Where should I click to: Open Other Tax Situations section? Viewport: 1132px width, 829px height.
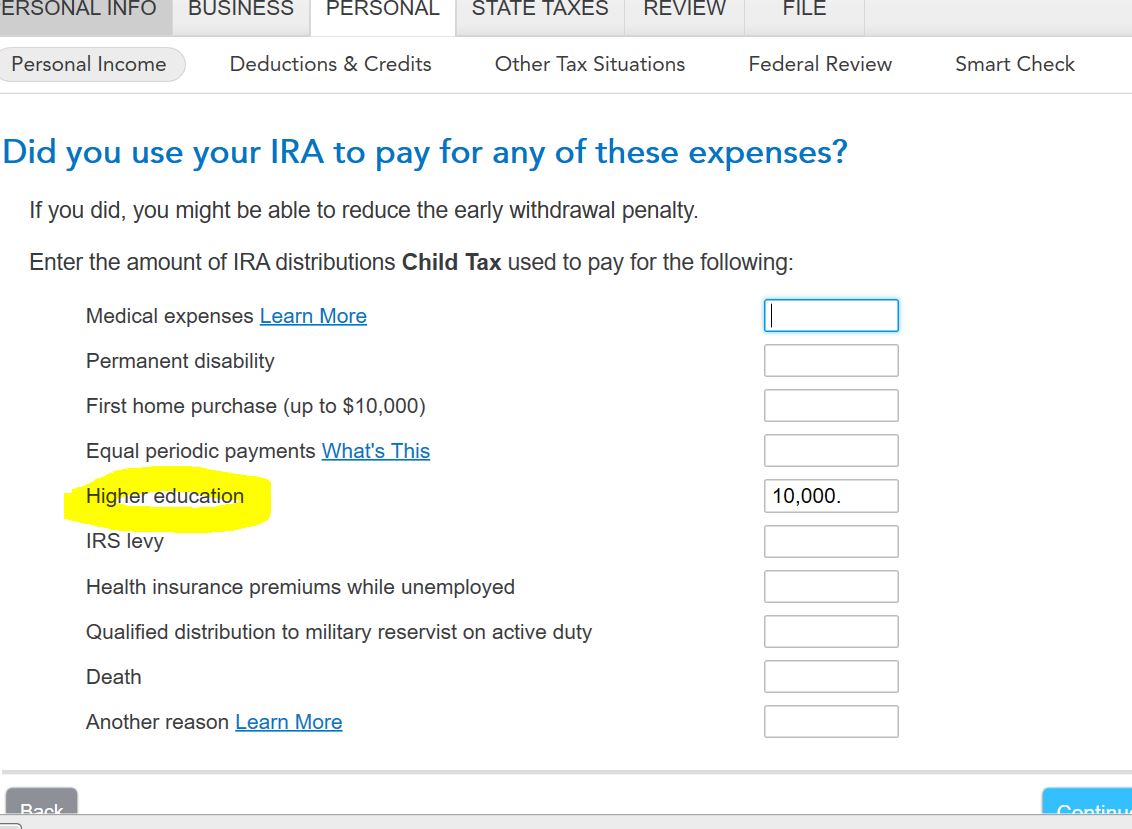590,64
